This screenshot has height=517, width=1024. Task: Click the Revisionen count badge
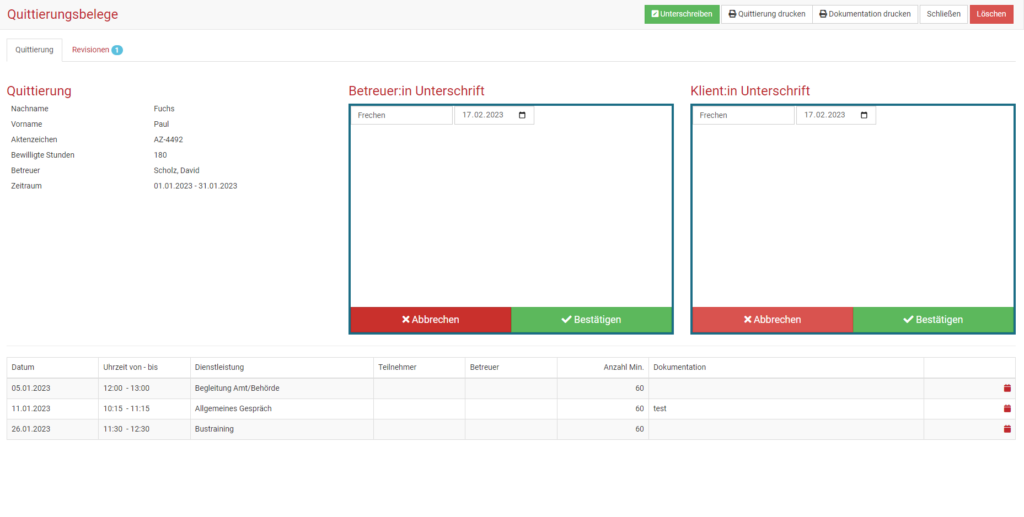[x=117, y=49]
